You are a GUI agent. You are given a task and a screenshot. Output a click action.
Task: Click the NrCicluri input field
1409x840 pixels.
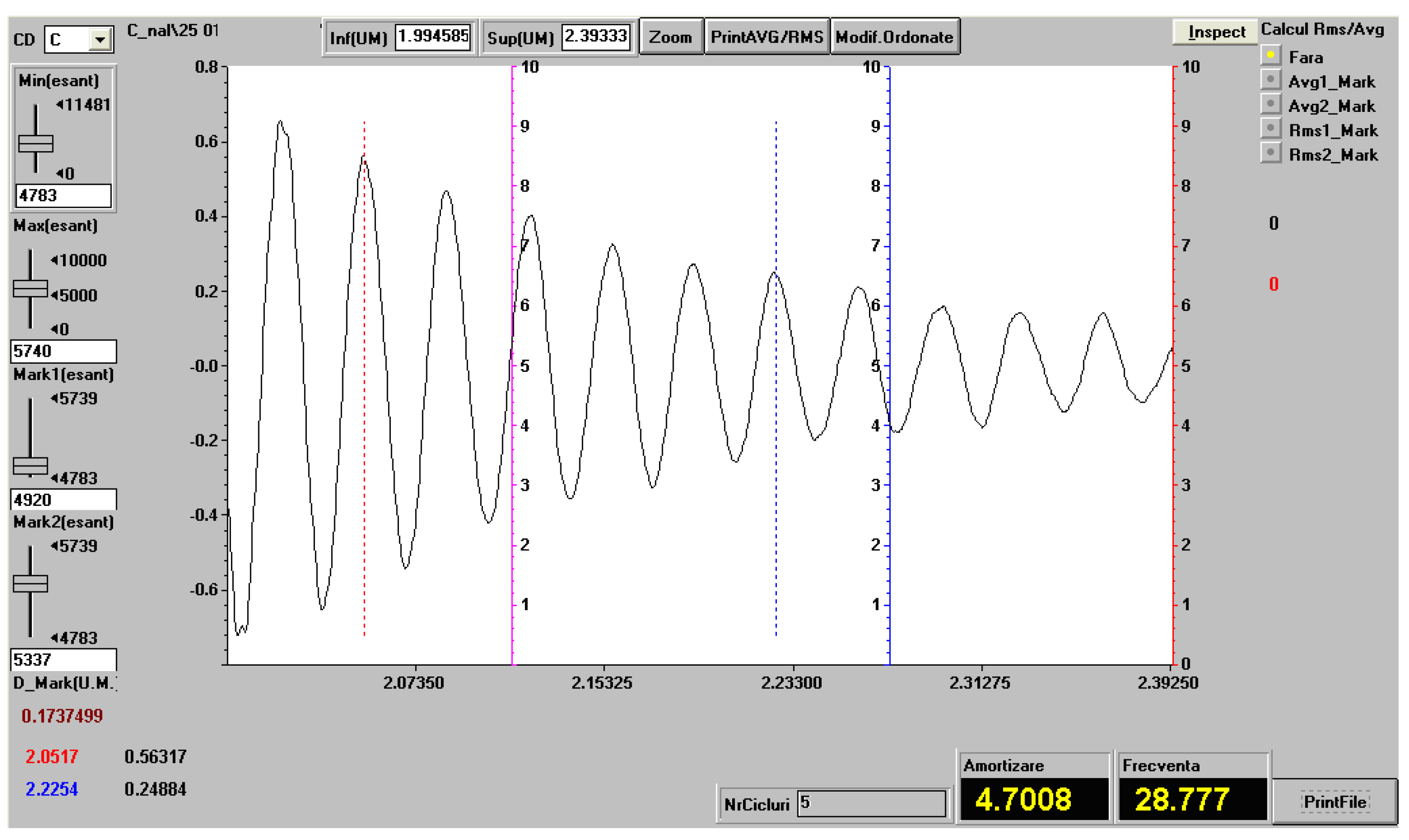pos(871,803)
